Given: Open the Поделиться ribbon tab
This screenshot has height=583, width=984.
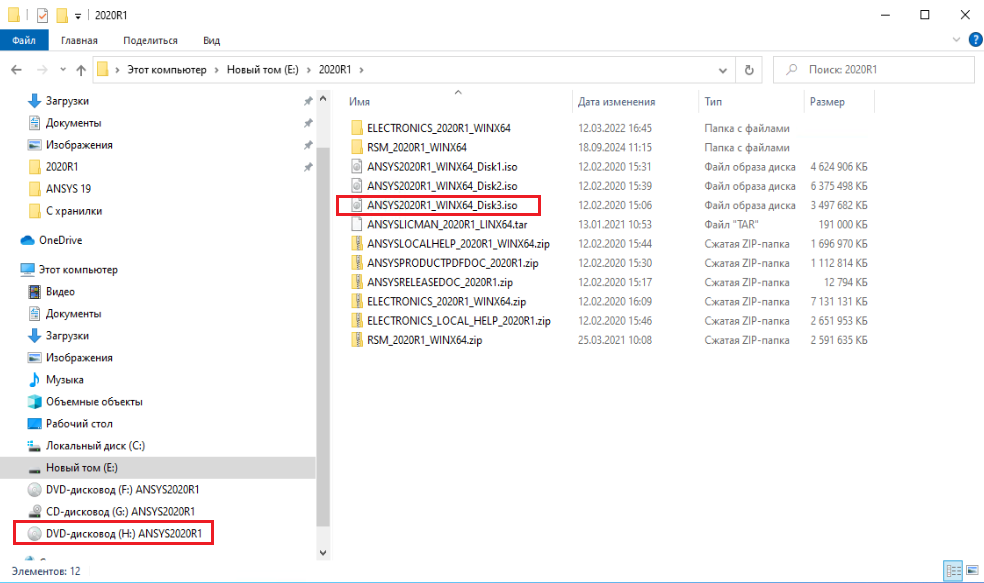Looking at the screenshot, I should point(150,40).
